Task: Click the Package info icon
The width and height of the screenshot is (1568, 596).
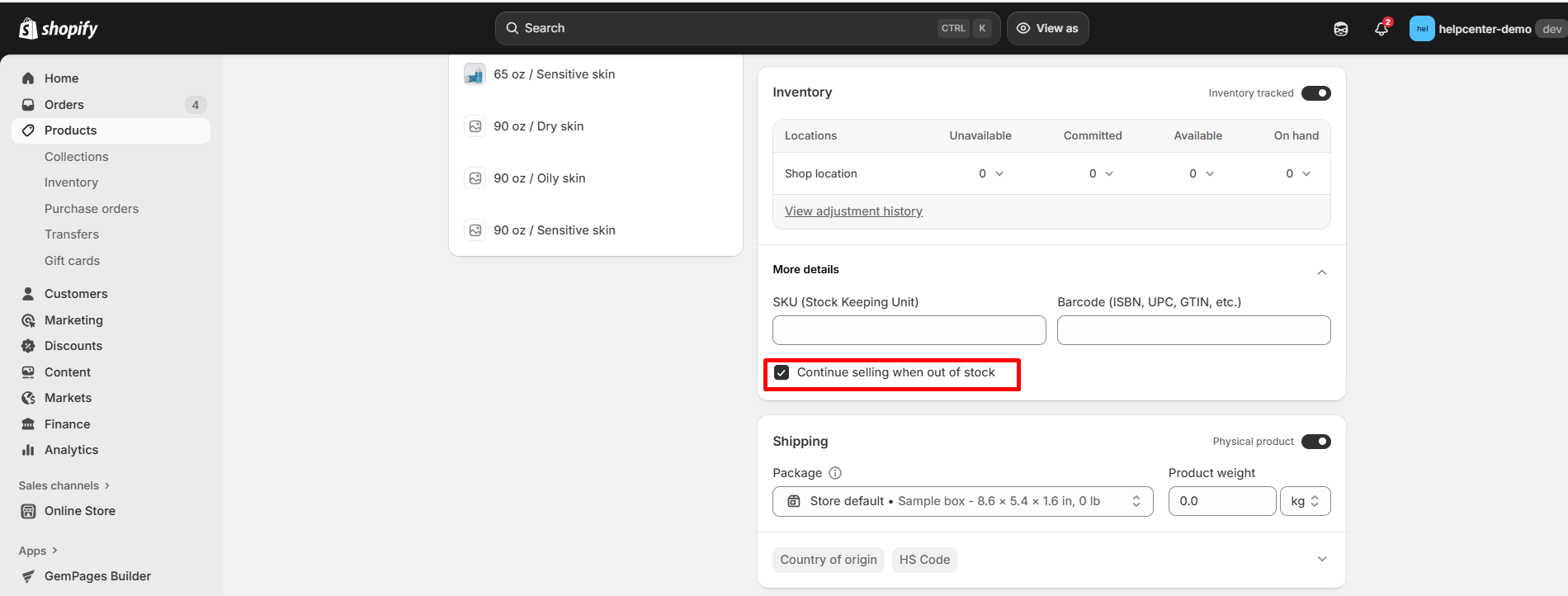Action: 835,473
